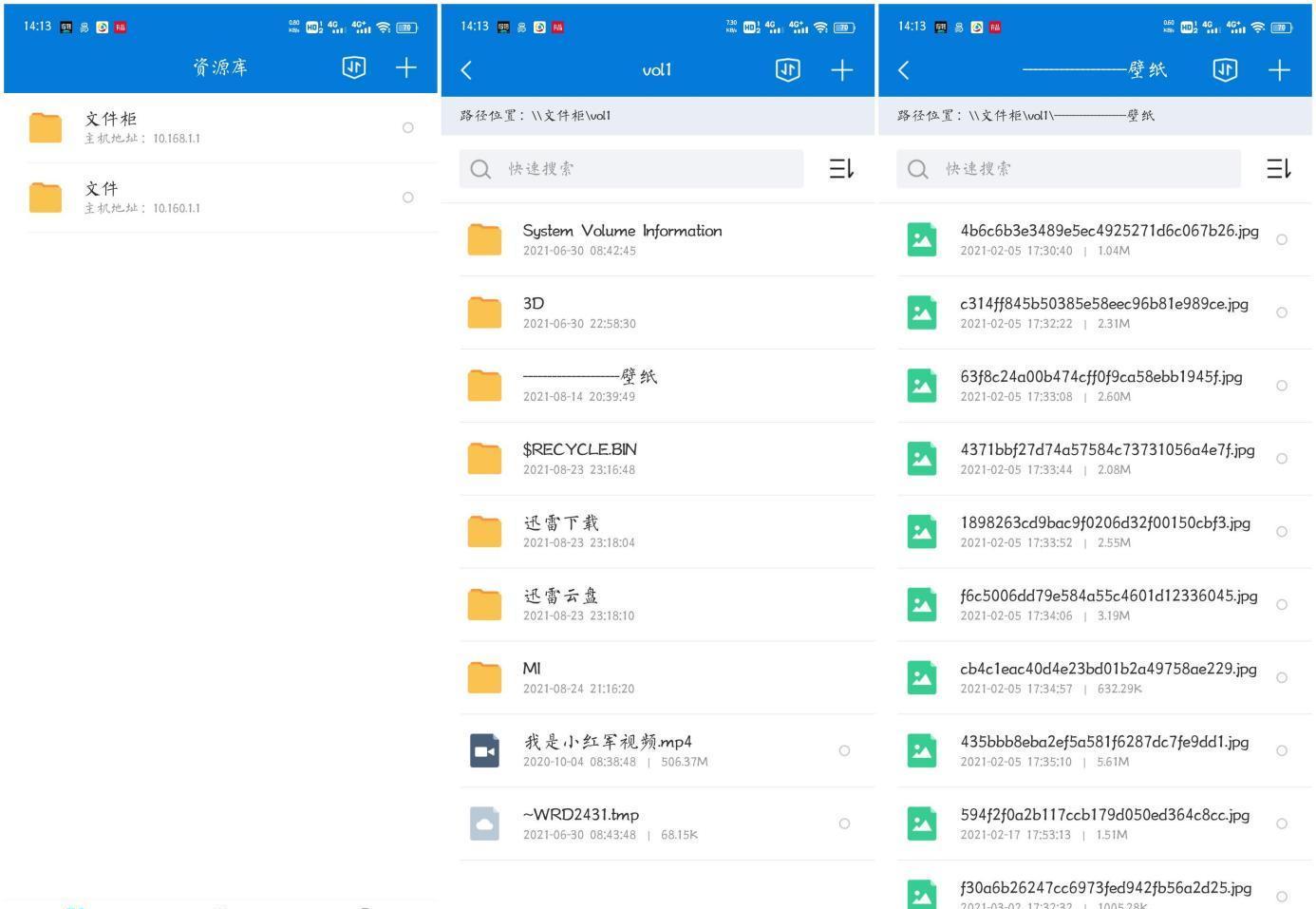The image size is (1316, 909).
Task: Select the 文件 (10.160.1.1) radio button
Action: pos(408,198)
